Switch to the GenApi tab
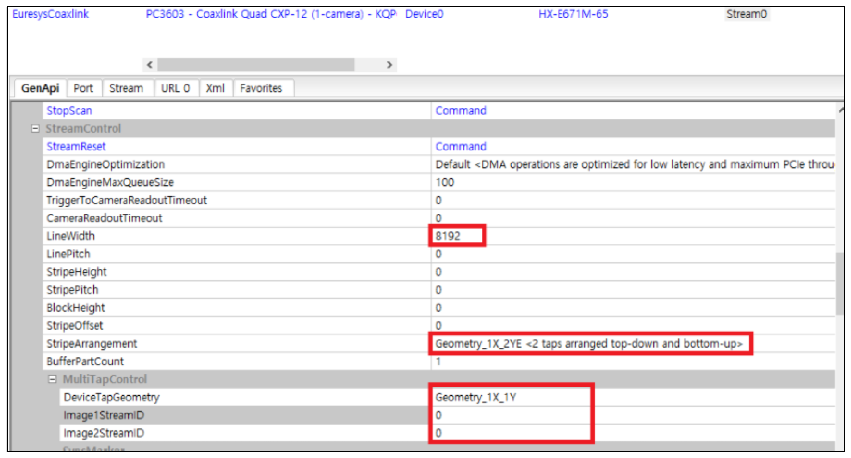Screen dimensions: 851x458 coord(40,88)
